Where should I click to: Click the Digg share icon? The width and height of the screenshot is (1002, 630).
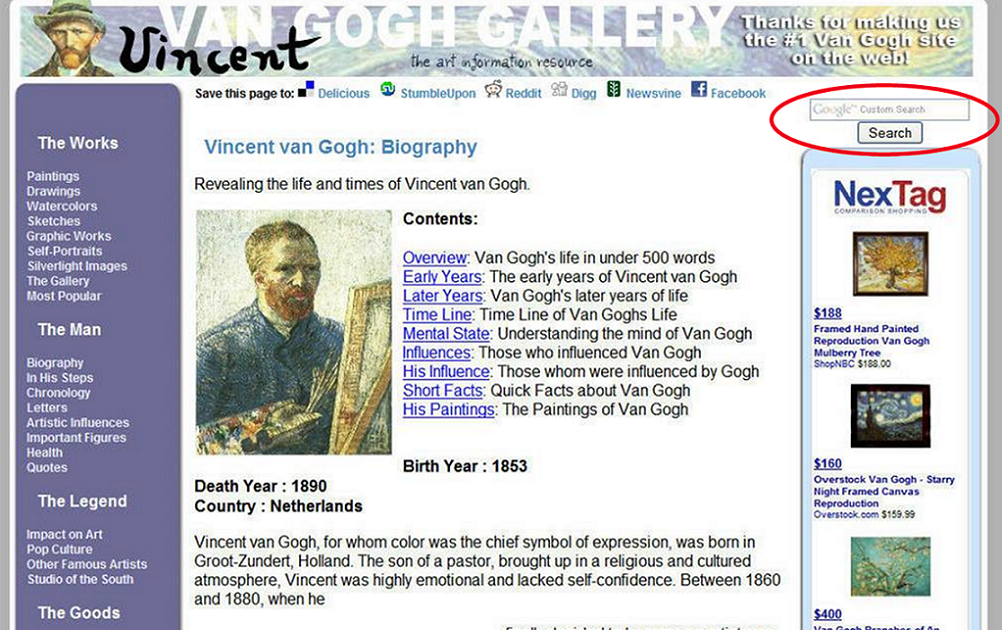[x=559, y=89]
